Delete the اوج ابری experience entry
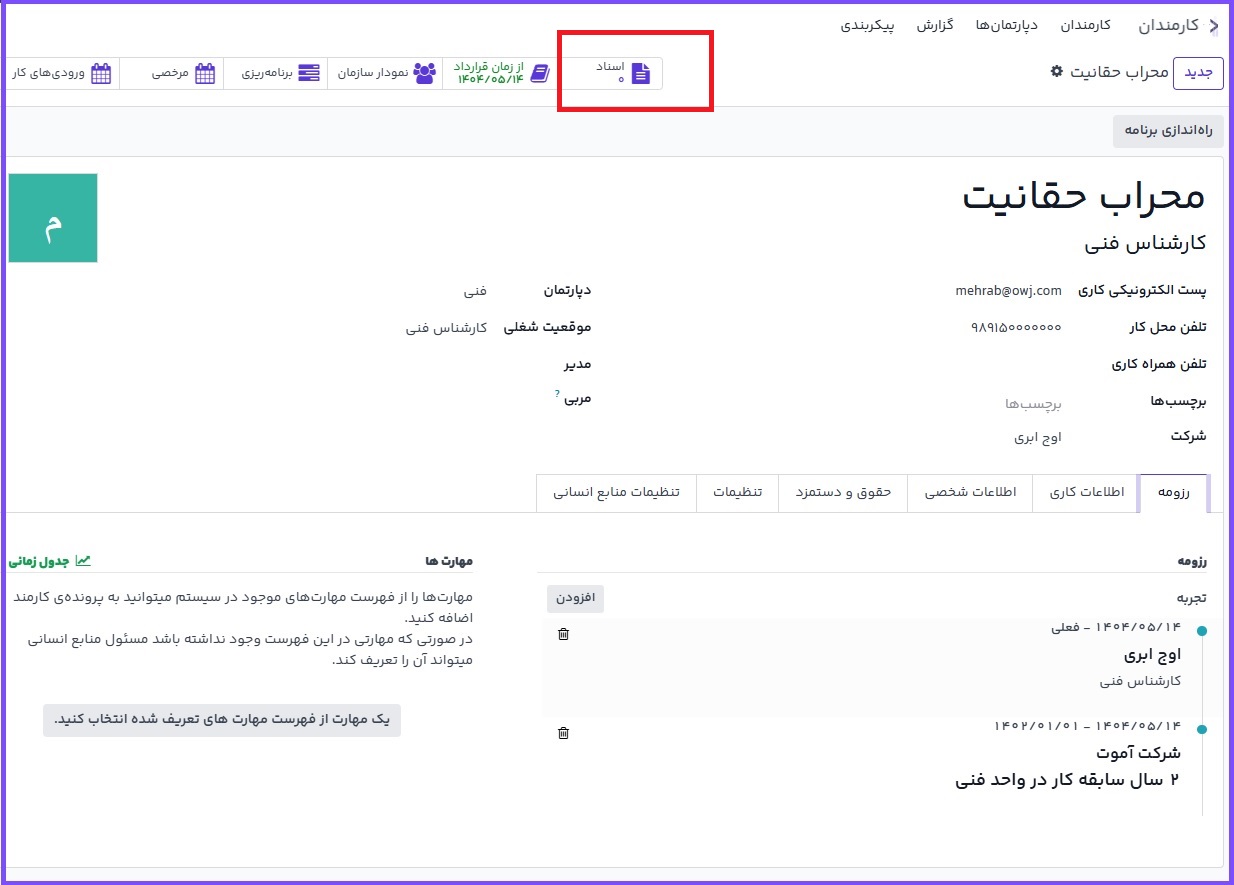 563,634
